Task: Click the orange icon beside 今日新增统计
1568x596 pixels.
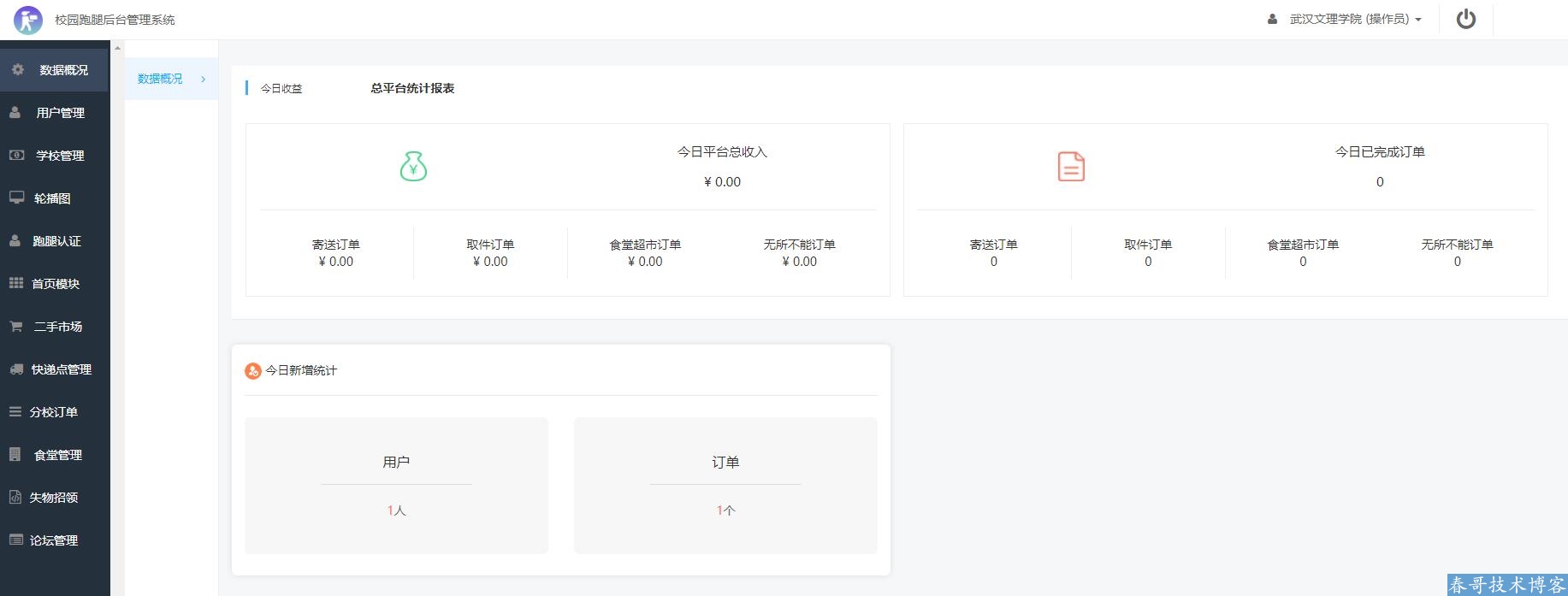Action: 252,370
